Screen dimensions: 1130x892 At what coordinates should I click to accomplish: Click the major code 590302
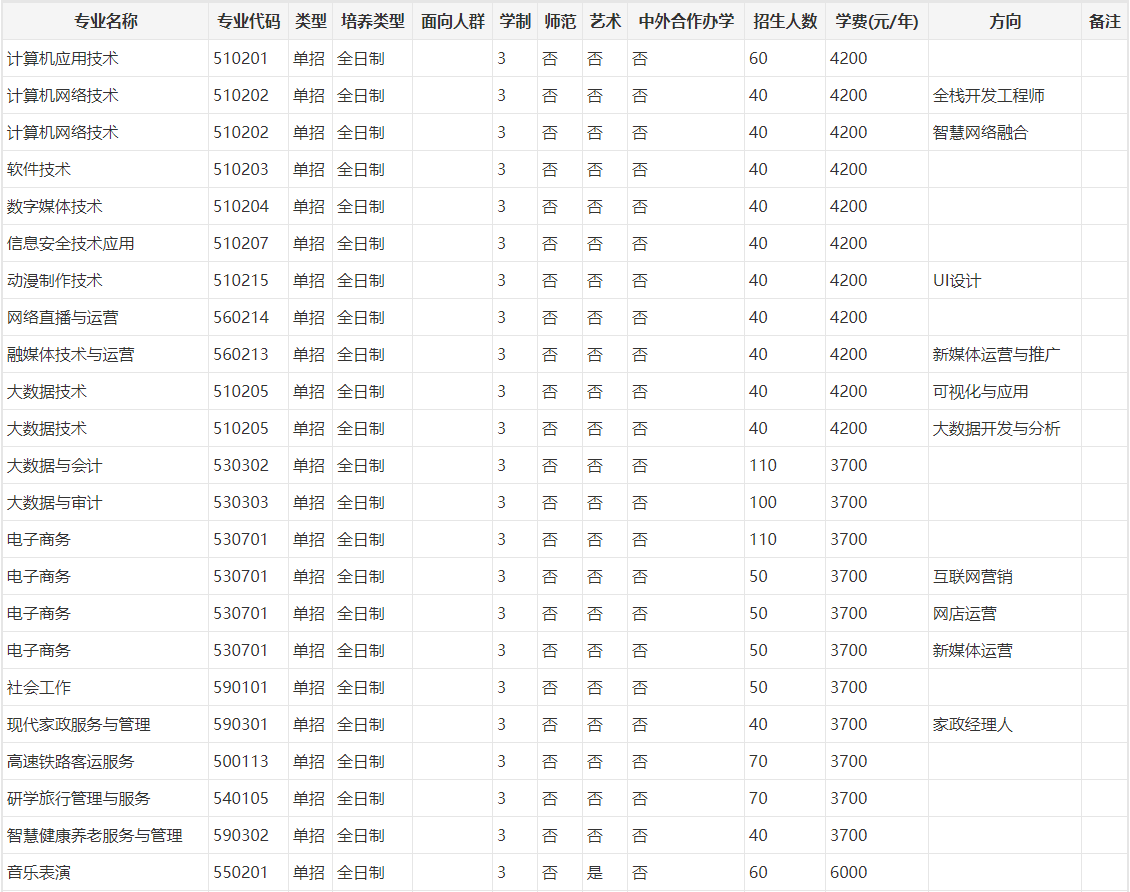241,835
